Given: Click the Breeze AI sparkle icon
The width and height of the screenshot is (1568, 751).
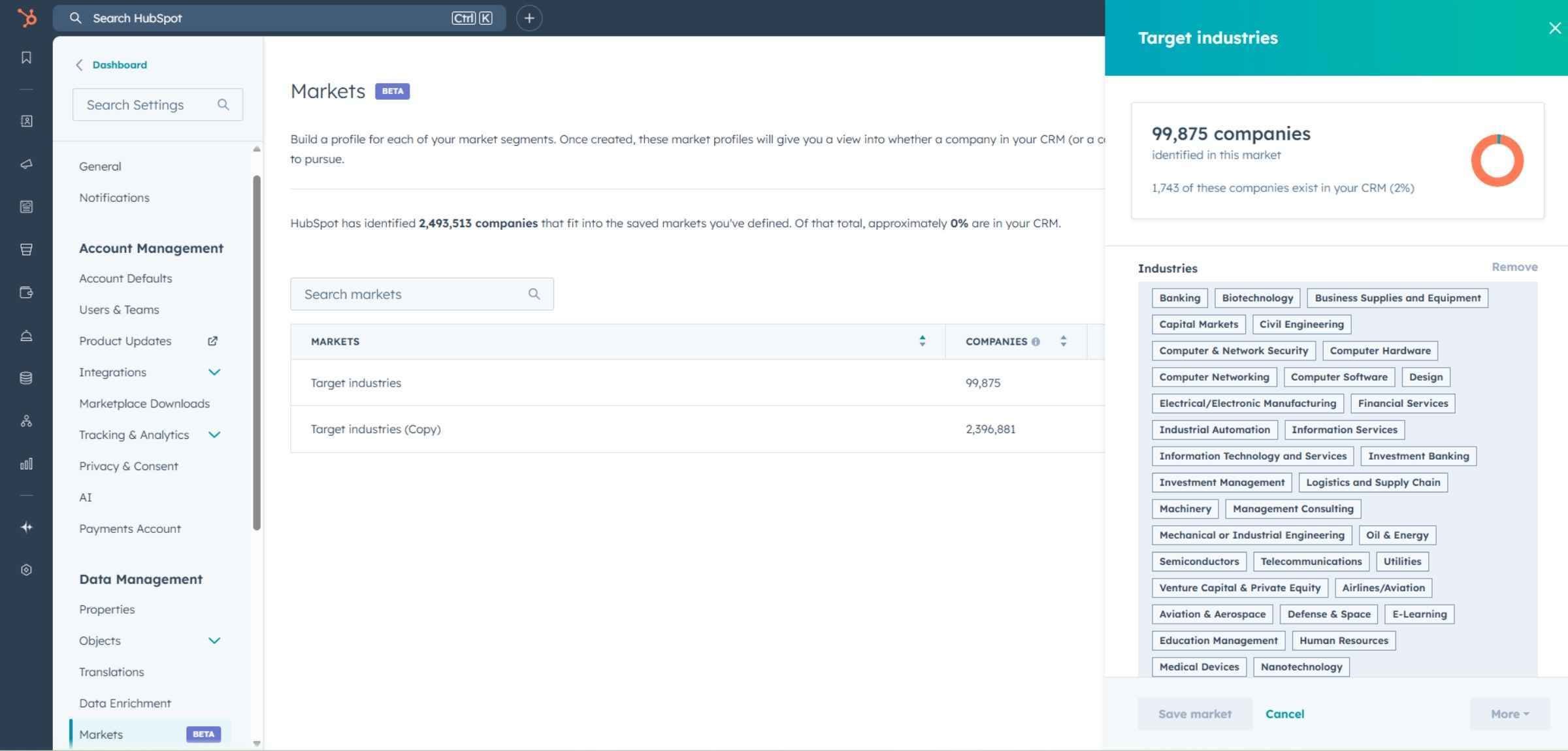Looking at the screenshot, I should click(26, 527).
